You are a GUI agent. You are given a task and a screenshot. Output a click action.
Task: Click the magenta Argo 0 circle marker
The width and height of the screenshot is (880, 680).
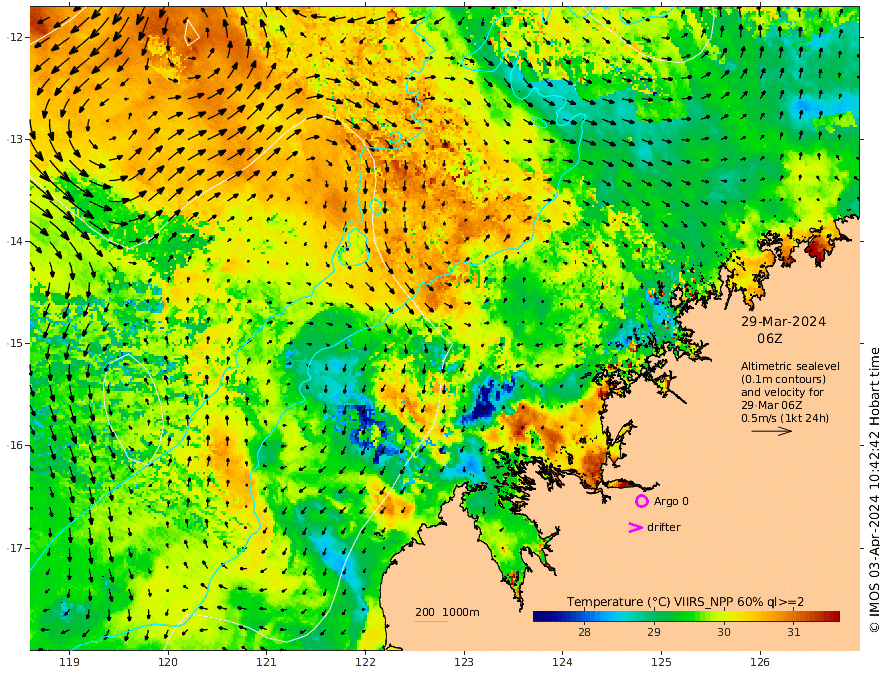point(641,501)
